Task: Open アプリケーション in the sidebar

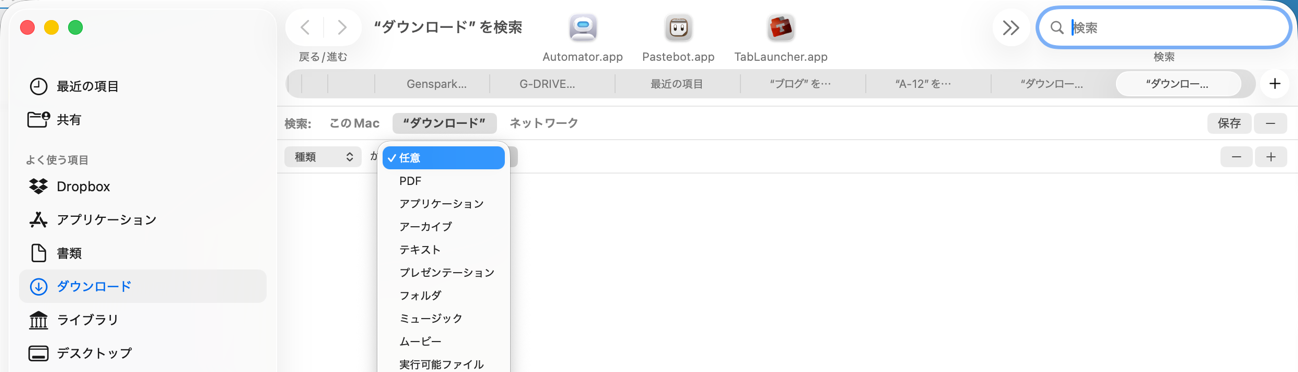Action: (143, 219)
